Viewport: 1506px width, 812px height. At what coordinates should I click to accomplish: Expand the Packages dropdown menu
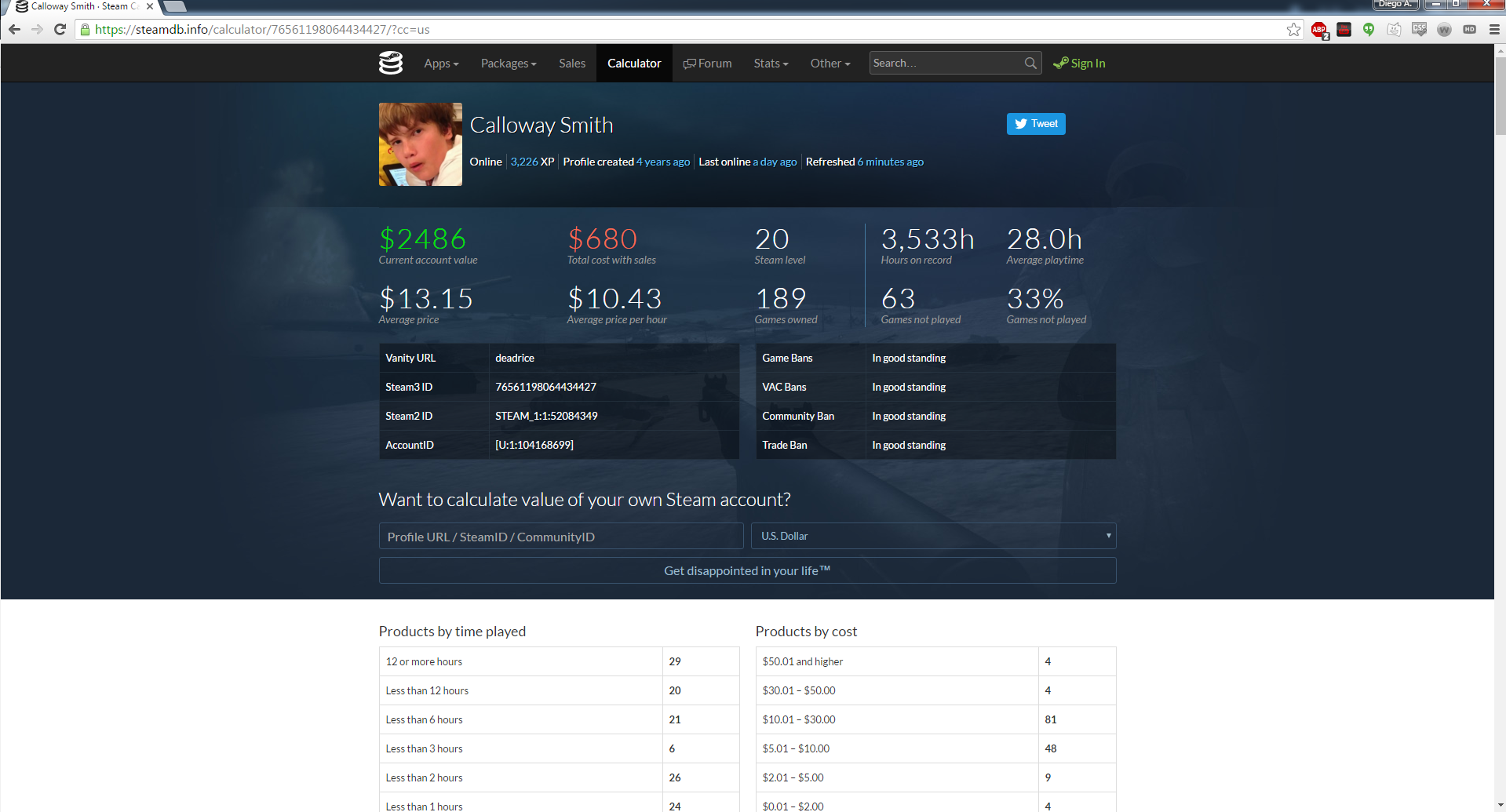click(x=509, y=64)
